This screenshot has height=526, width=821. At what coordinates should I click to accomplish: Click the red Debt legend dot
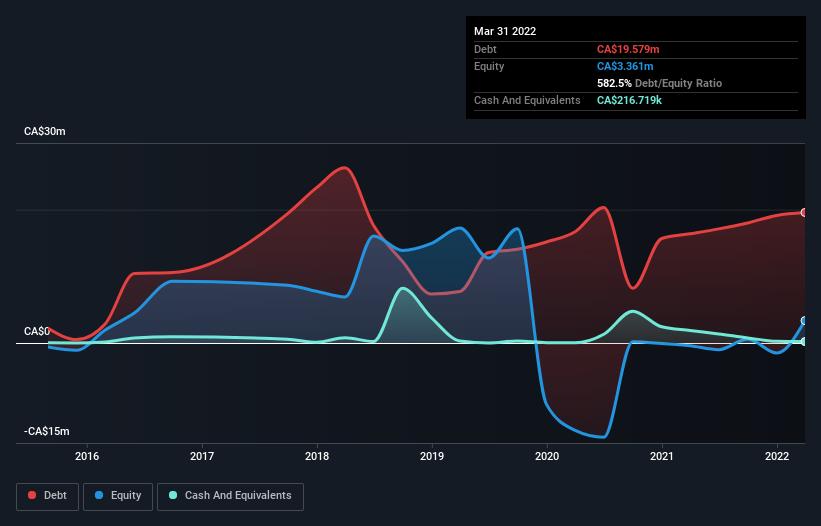32,495
